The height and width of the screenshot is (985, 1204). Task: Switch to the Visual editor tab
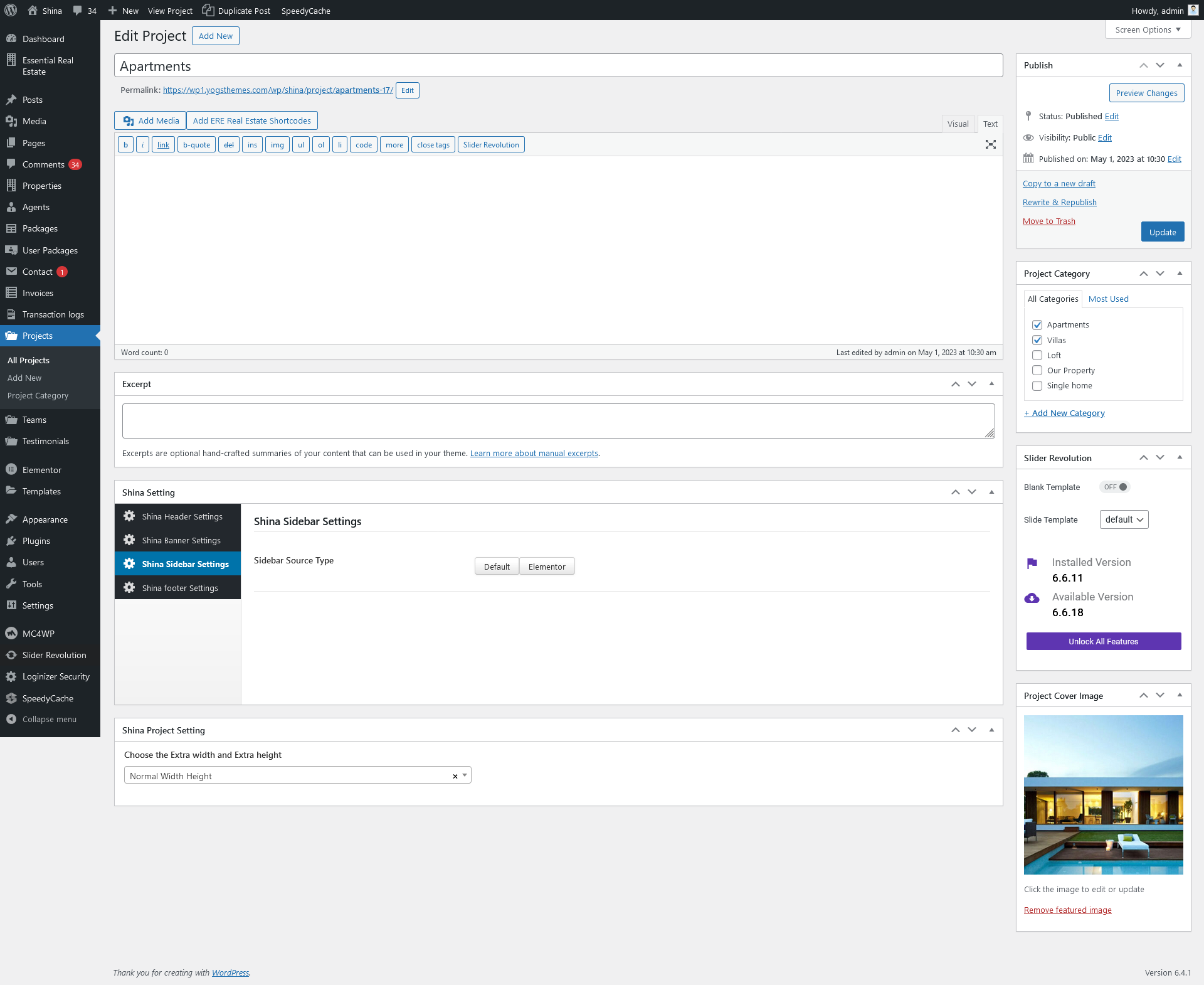[958, 124]
